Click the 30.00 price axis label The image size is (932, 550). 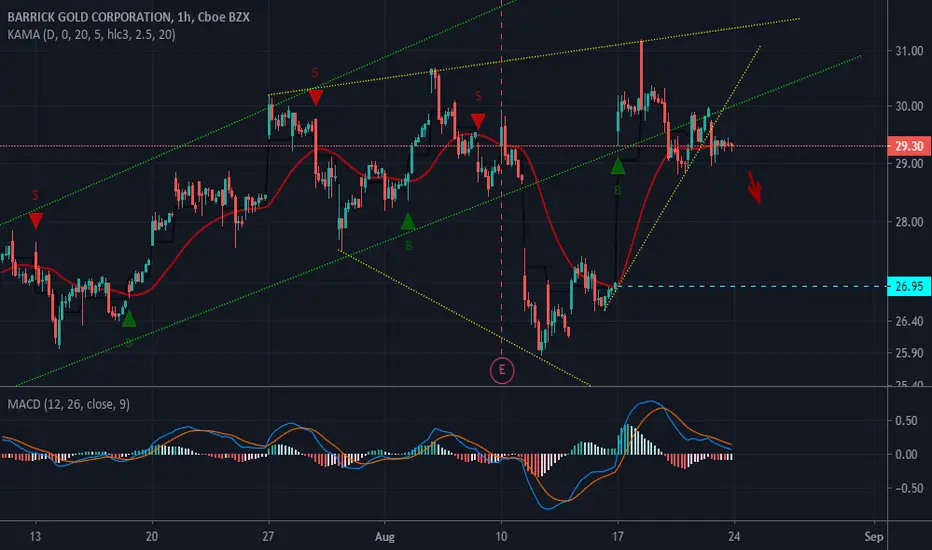click(x=909, y=106)
